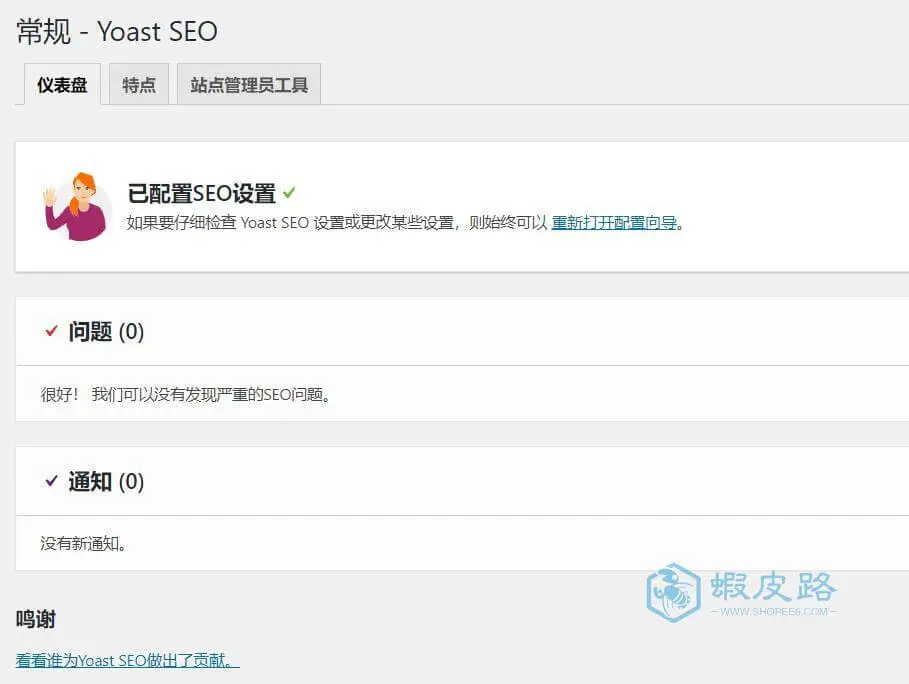909x684 pixels.
Task: Click the green checkmark beside 已配置SEO设置
Action: 289,192
